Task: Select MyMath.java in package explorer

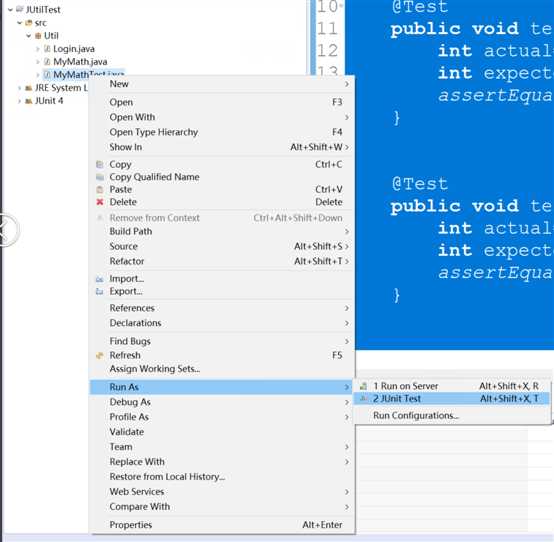Action: 80,62
